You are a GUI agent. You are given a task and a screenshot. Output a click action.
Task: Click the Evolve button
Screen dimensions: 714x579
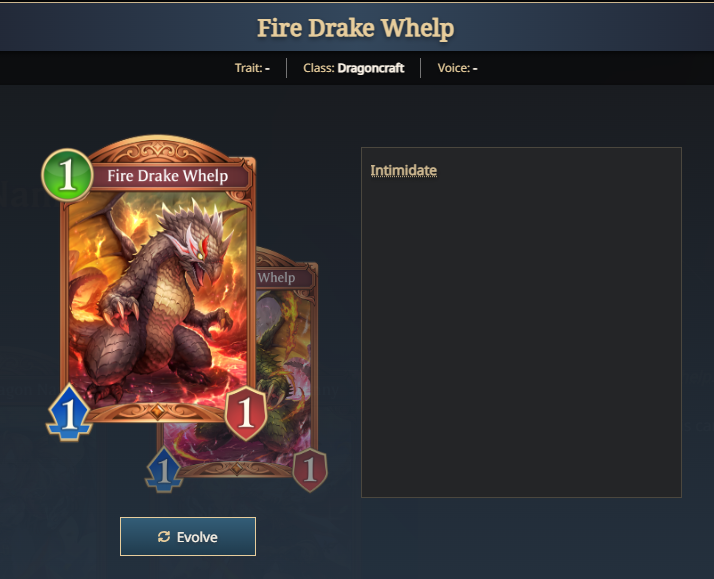(x=188, y=537)
